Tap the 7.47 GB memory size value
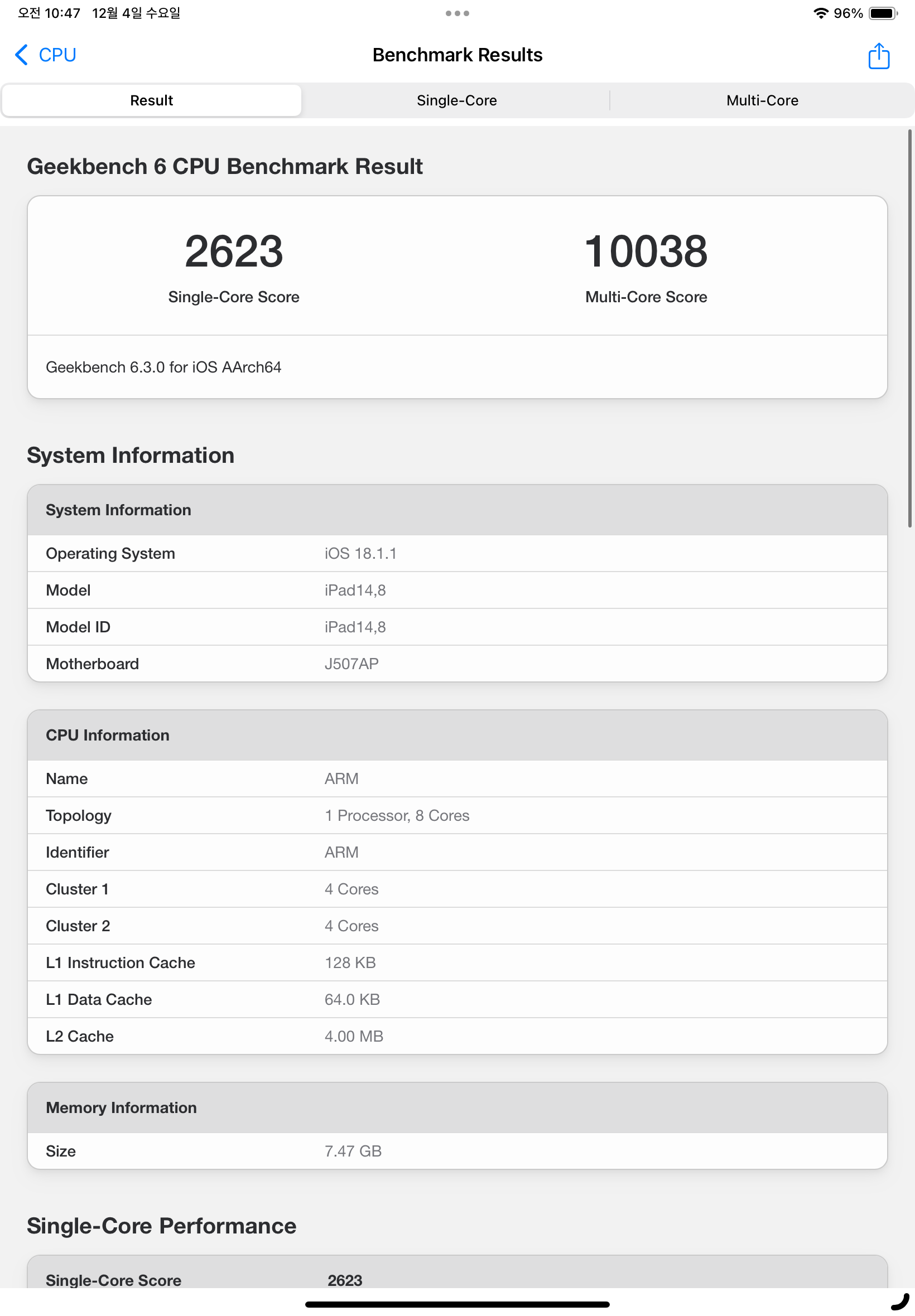Viewport: 915px width, 1316px height. click(x=353, y=1151)
